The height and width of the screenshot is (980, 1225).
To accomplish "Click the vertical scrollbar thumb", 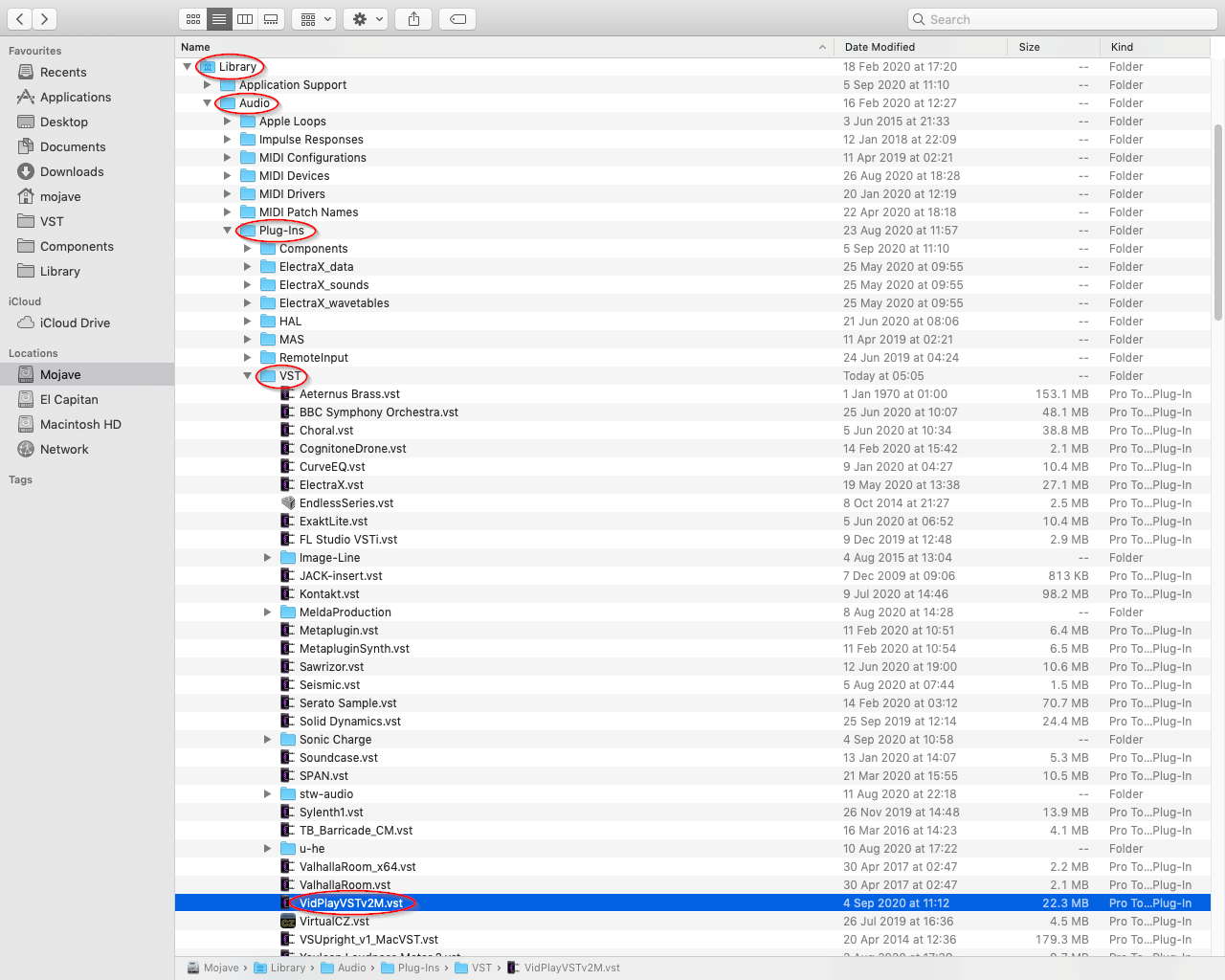I will (1217, 222).
